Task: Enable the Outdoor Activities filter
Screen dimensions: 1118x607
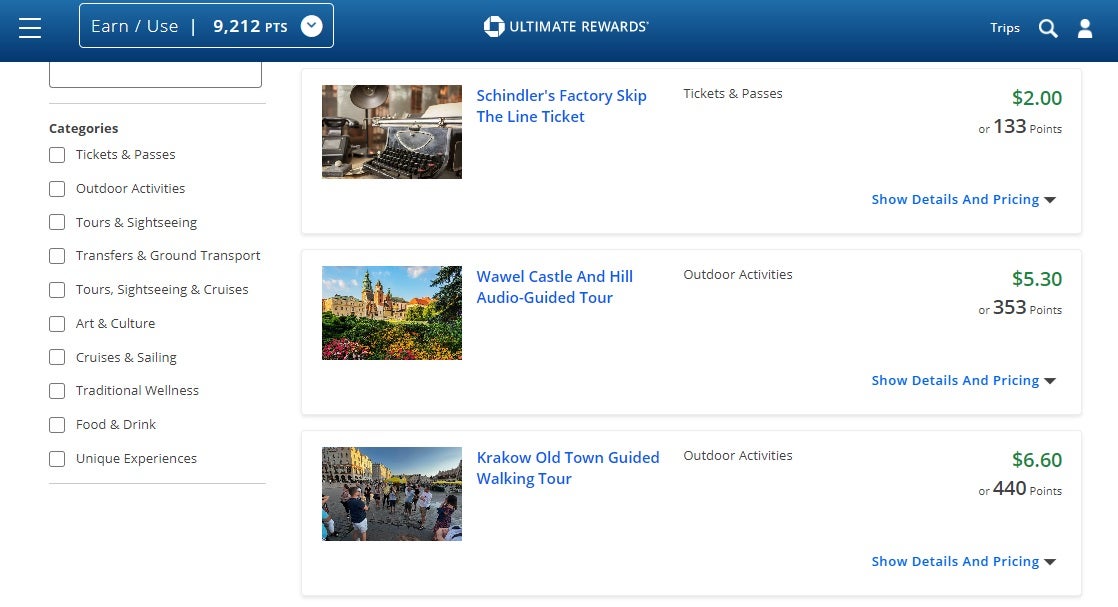Action: (58, 189)
